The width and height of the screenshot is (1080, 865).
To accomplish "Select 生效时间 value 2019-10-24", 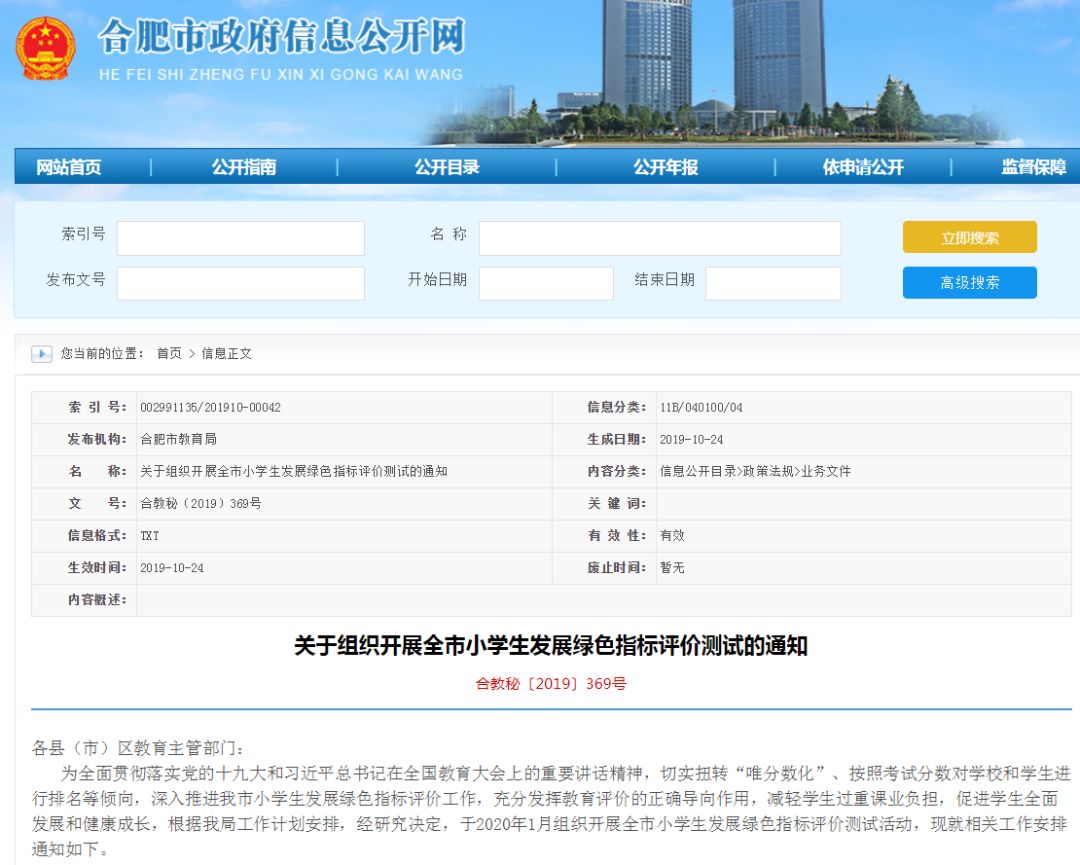I will (172, 568).
